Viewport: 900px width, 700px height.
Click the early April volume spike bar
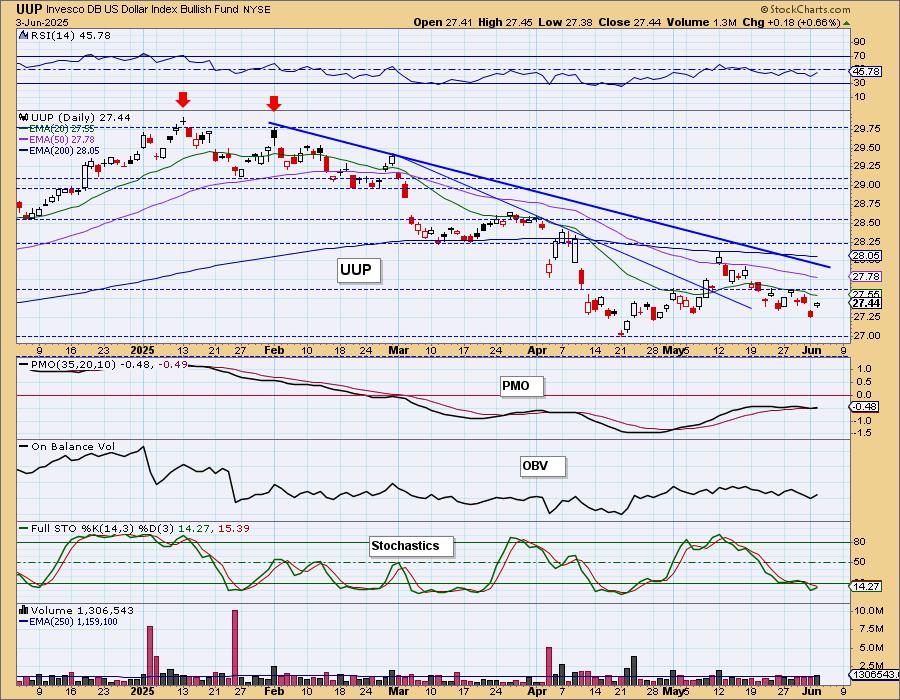549,666
